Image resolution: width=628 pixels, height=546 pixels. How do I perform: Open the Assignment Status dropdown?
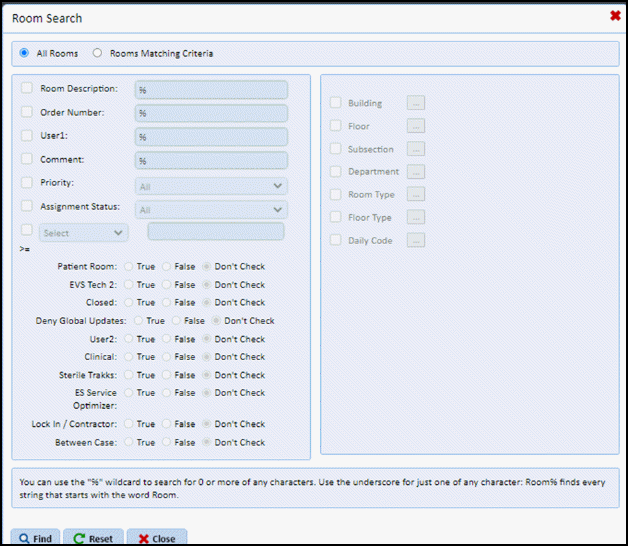[x=211, y=210]
